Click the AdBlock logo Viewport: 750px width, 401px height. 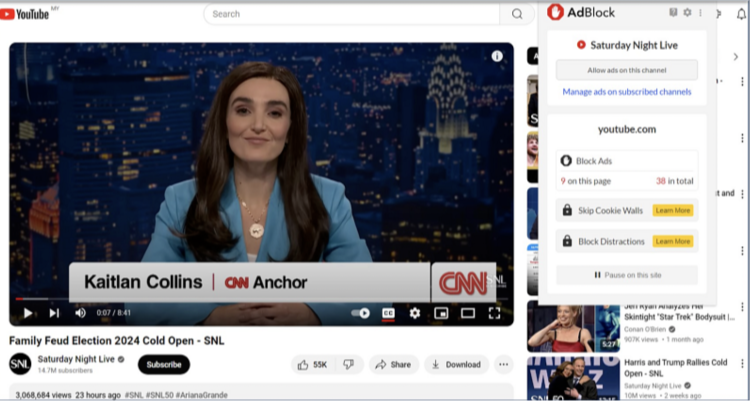(581, 12)
